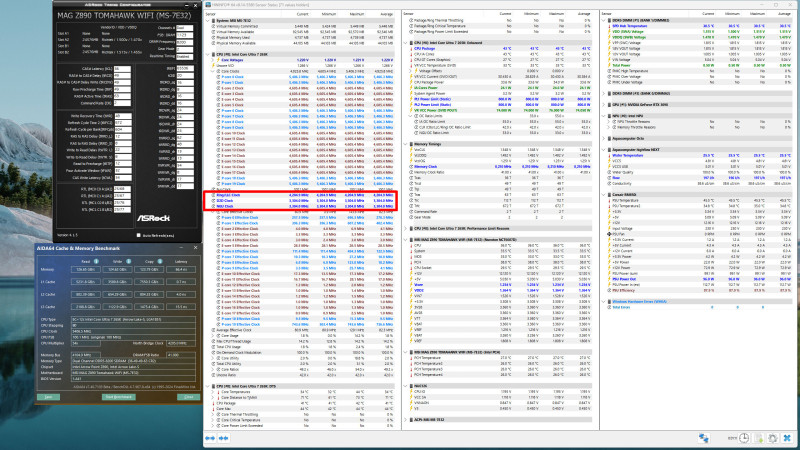Click Memory Latency result field in AIDA64
Screen dimensions: 800x450
tap(181, 269)
